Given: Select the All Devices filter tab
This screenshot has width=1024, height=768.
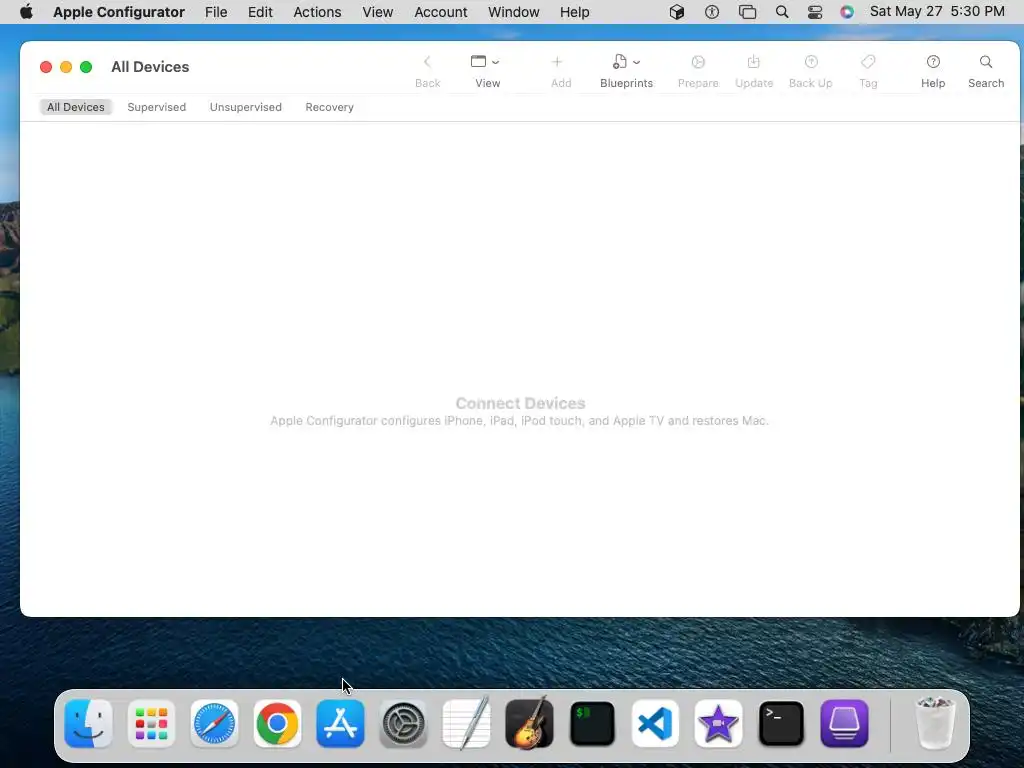Looking at the screenshot, I should click(x=76, y=107).
